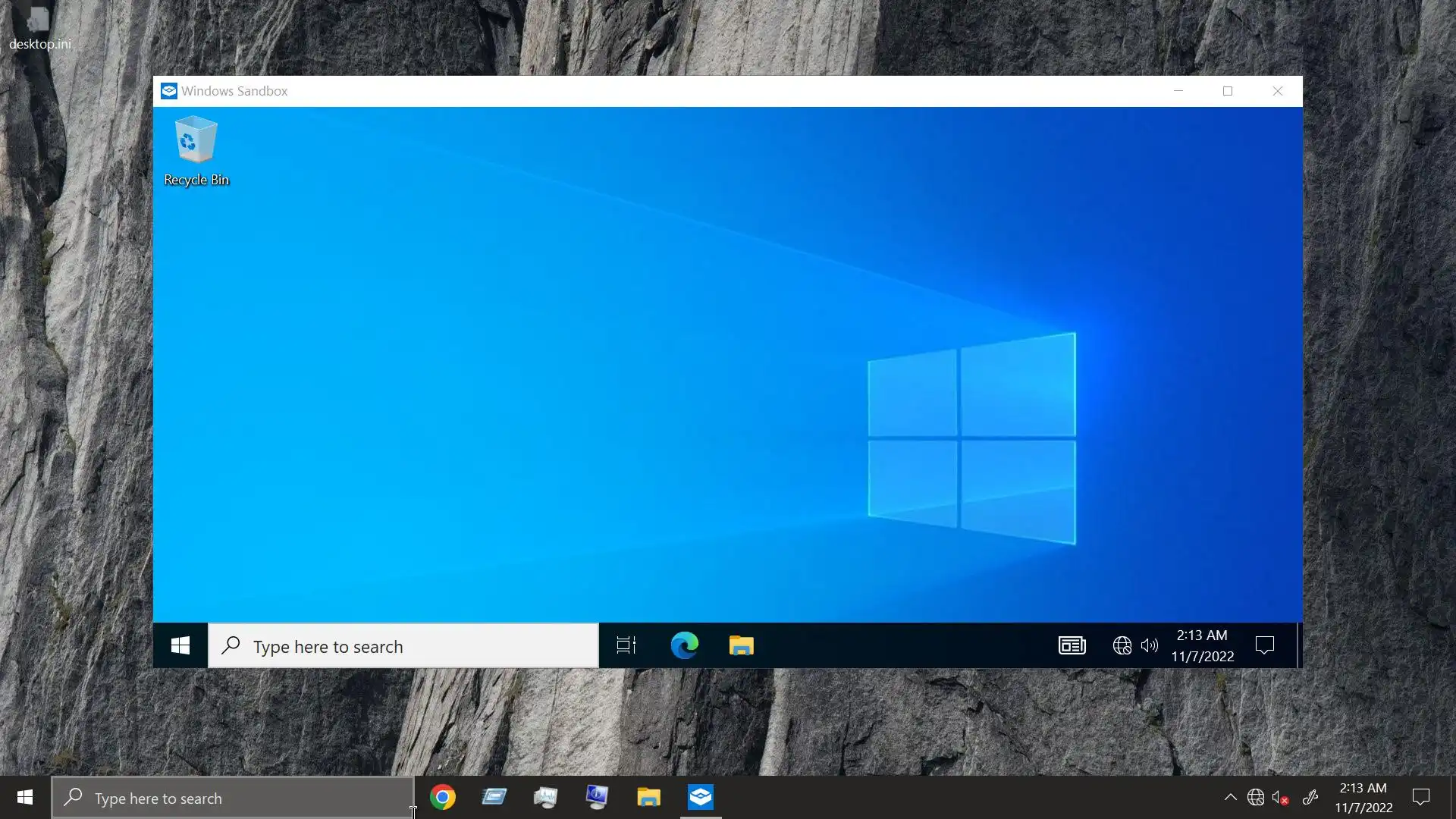Viewport: 1456px width, 819px height.
Task: Open host File Explorer taskbar icon
Action: [648, 797]
